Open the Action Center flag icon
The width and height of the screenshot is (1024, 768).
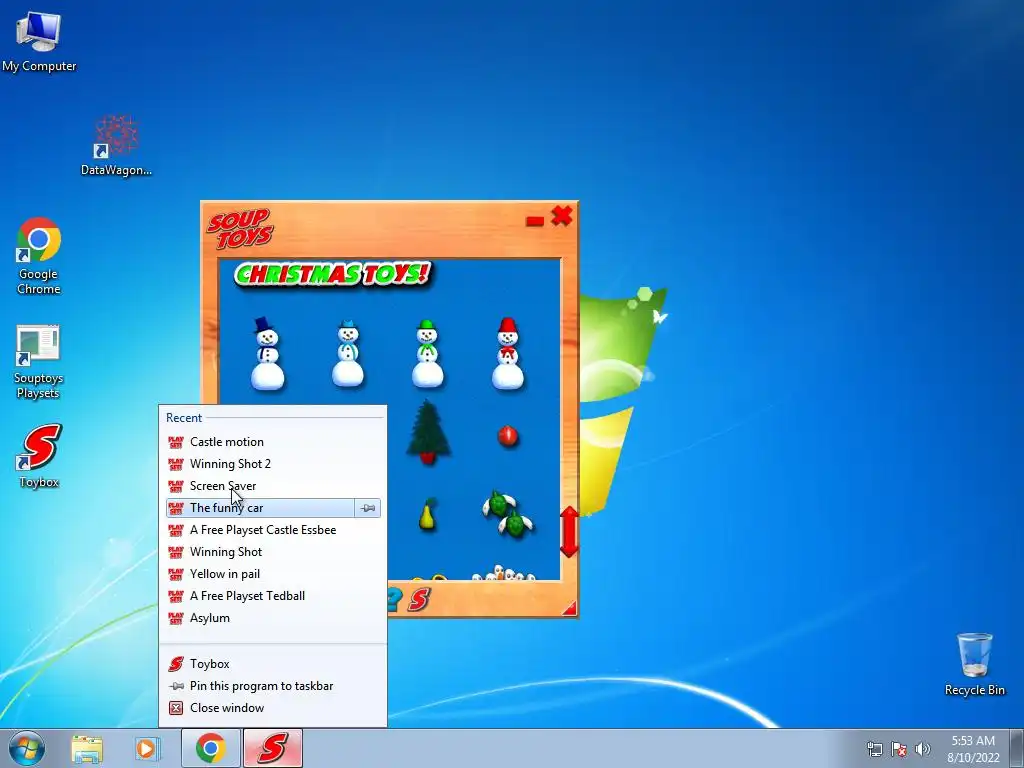click(899, 749)
